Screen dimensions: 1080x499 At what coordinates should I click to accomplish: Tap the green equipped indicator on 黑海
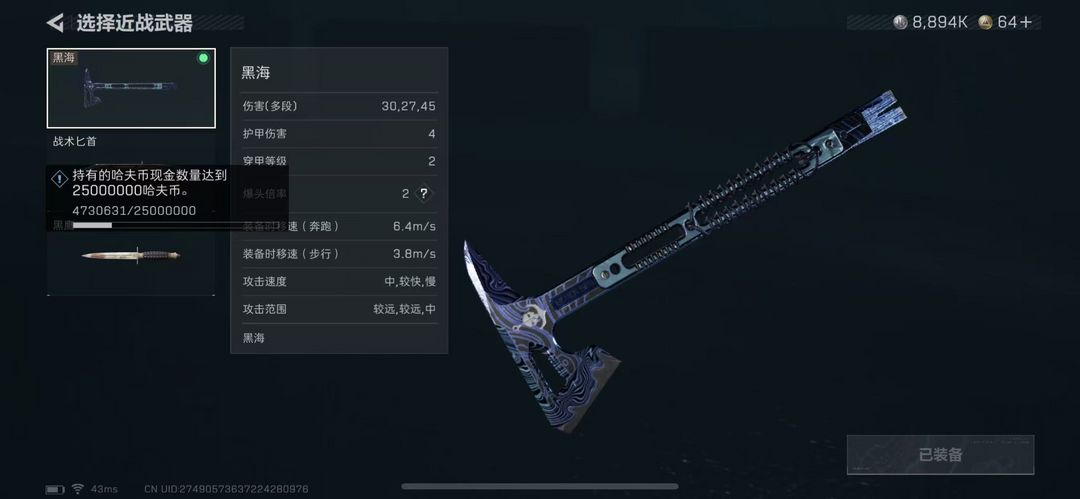point(203,59)
